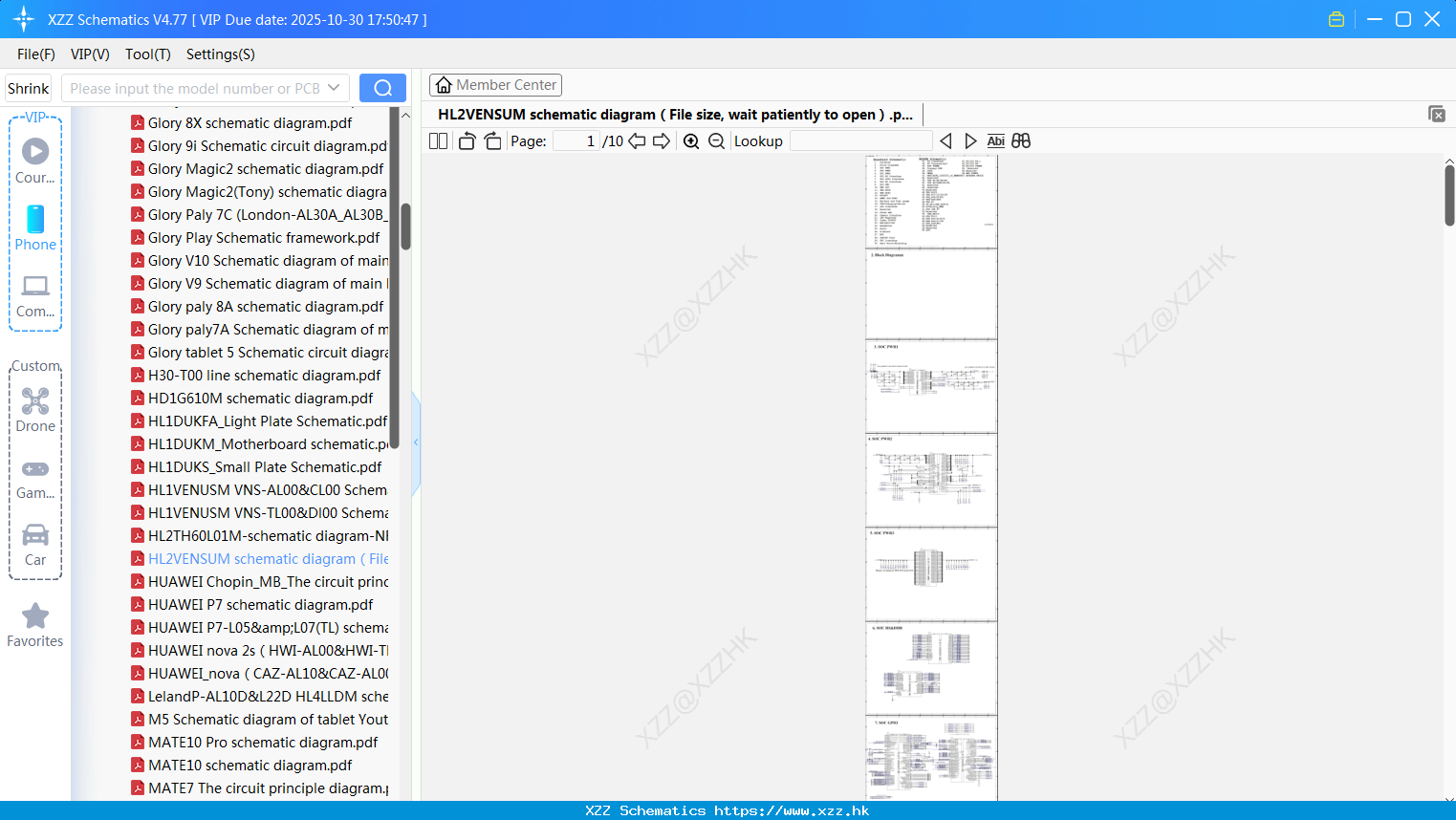Open HUAWEI P7 schematic diagram.pdf
Image resolution: width=1456 pixels, height=820 pixels.
pyautogui.click(x=251, y=604)
